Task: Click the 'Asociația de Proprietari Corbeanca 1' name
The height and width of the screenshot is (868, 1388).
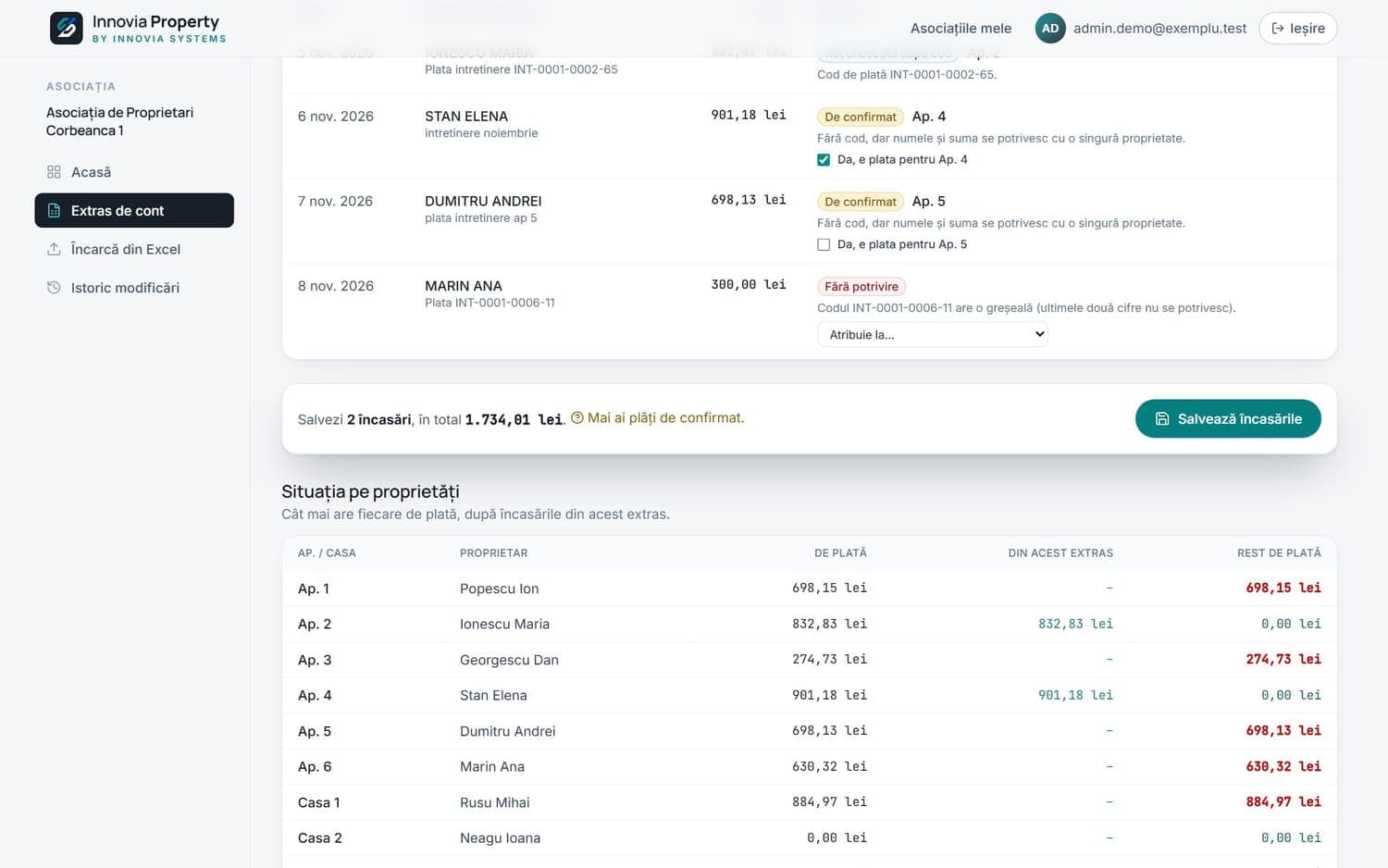Action: (x=119, y=121)
